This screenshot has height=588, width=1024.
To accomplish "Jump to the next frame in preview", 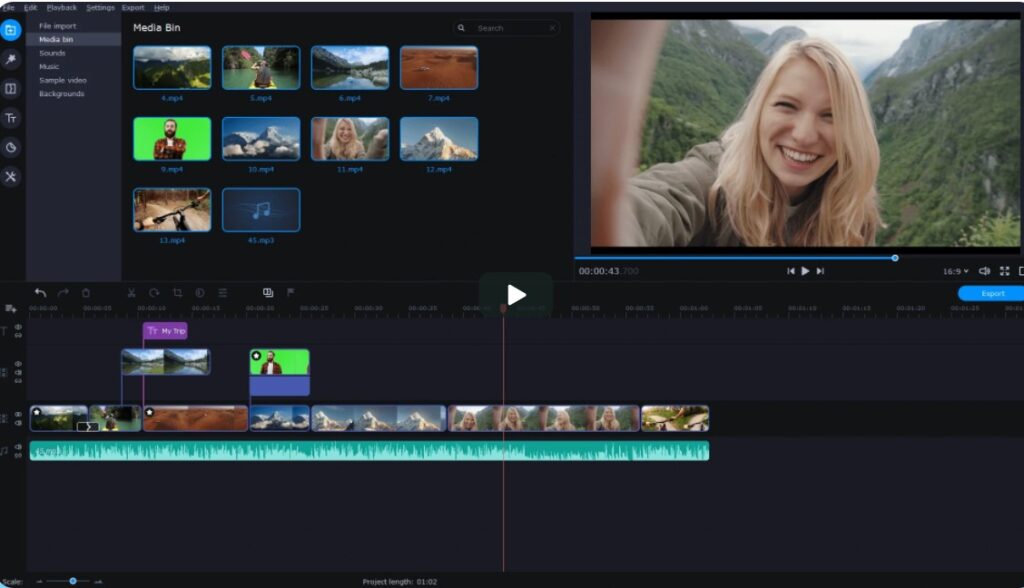I will (820, 271).
